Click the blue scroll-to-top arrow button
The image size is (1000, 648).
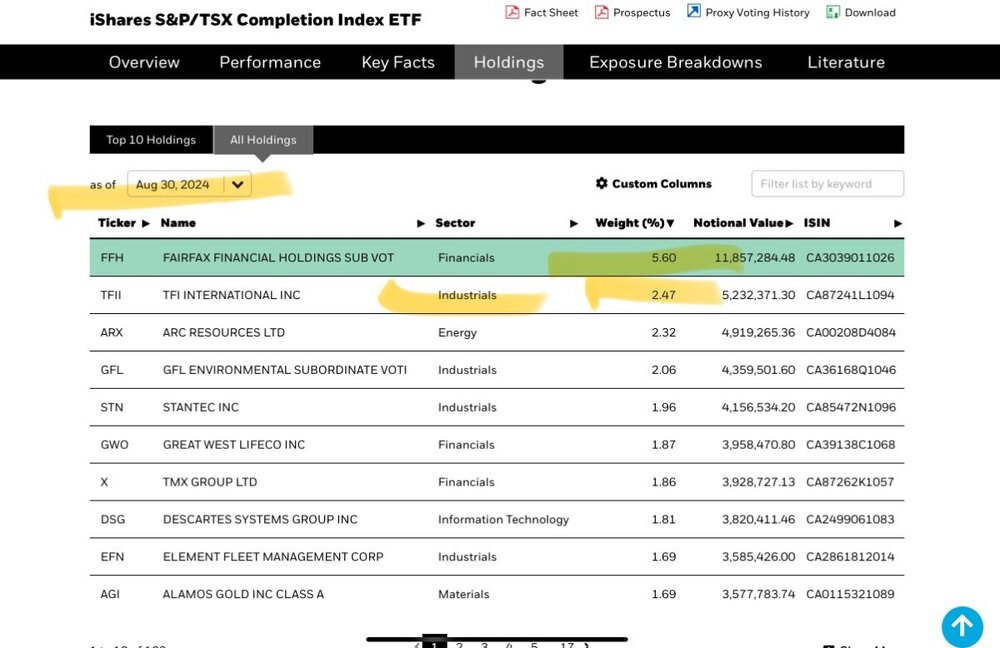point(962,626)
